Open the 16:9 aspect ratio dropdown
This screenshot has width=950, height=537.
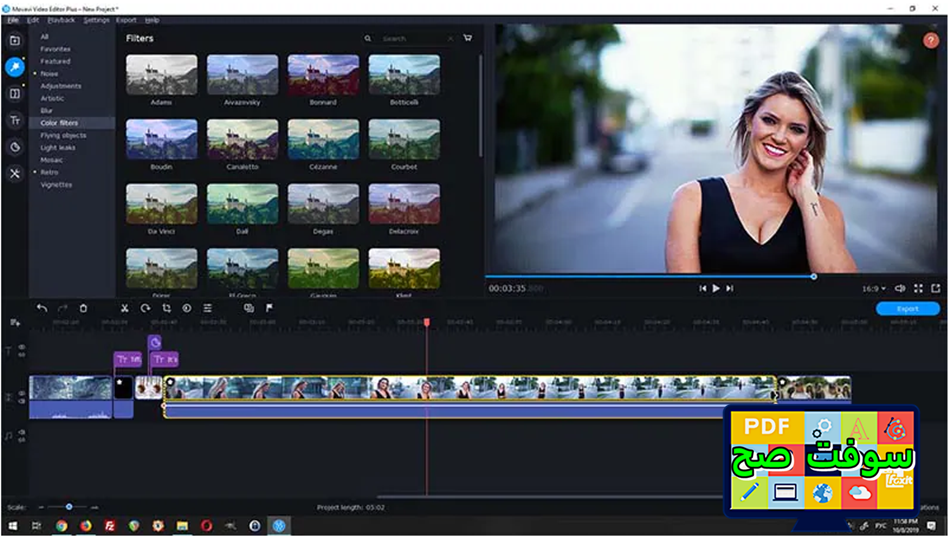click(x=874, y=289)
